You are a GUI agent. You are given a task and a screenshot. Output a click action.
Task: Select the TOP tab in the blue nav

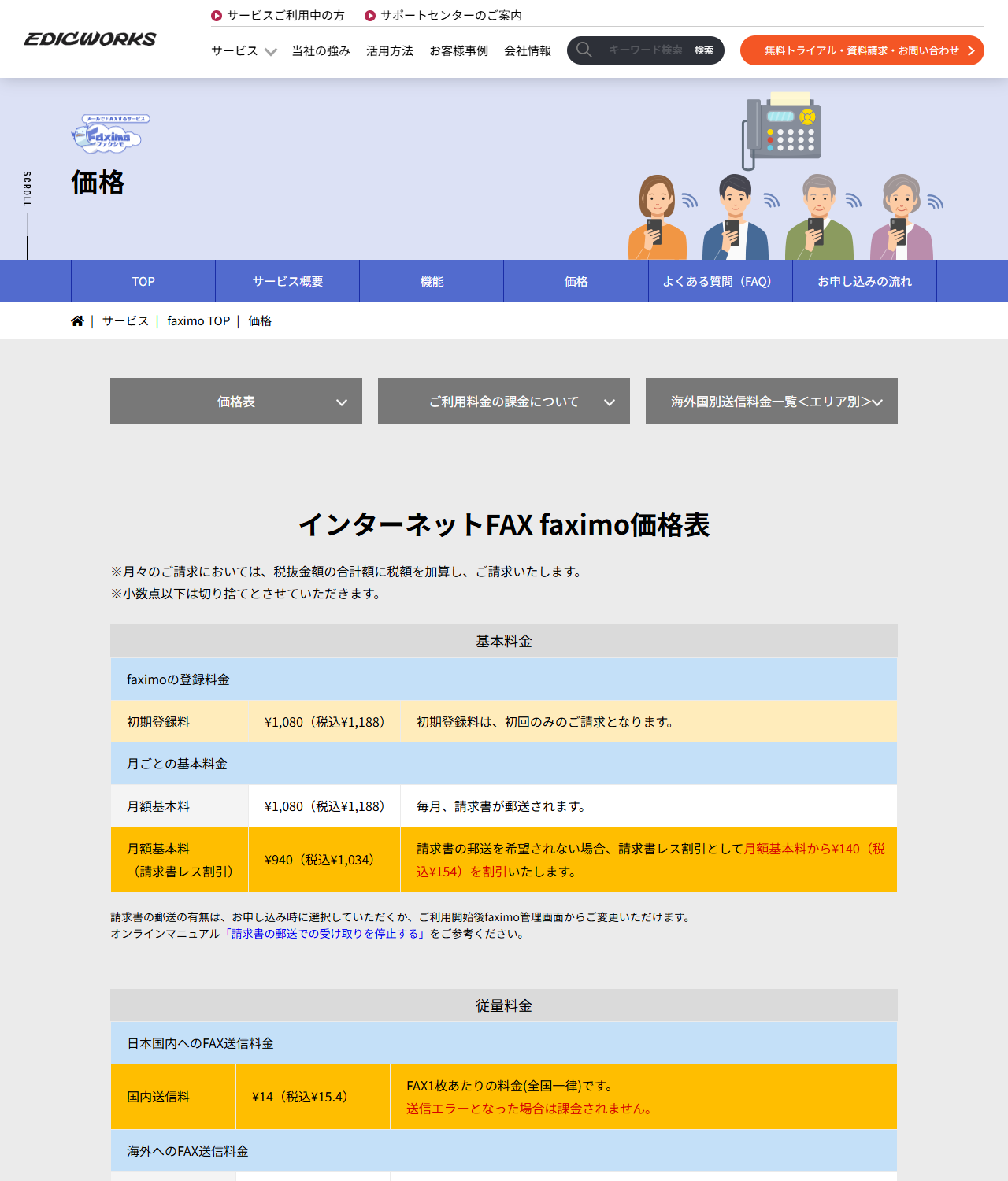143,281
